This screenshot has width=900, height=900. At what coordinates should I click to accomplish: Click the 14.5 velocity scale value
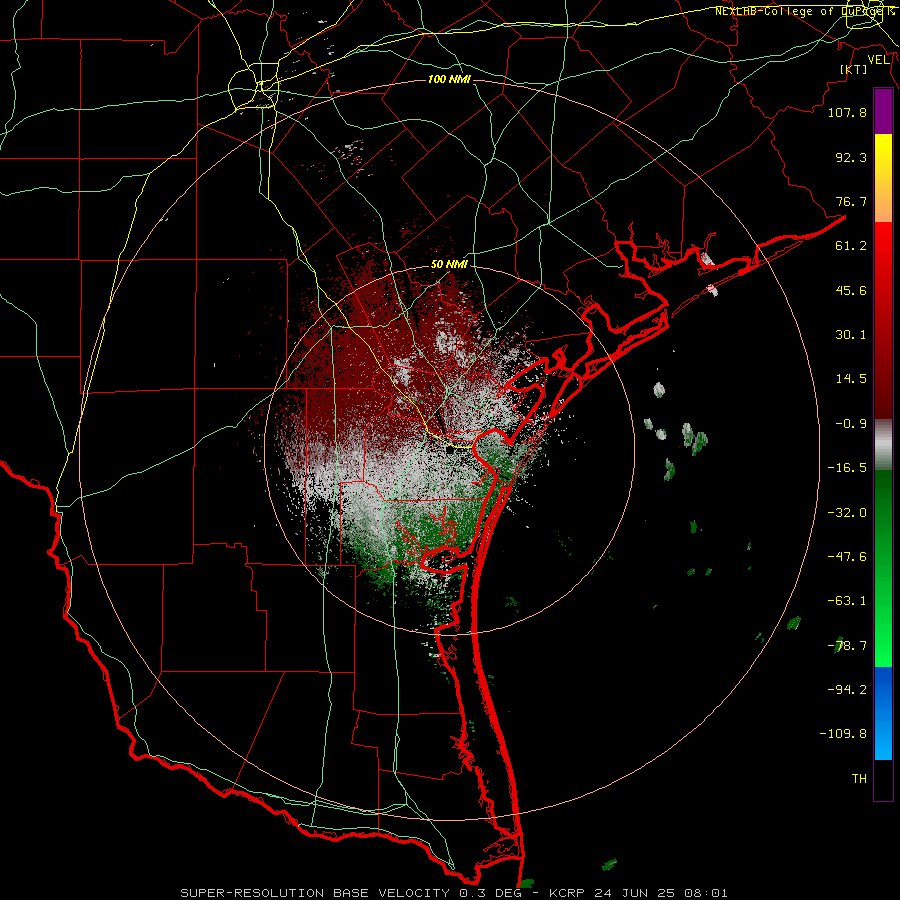pos(851,378)
